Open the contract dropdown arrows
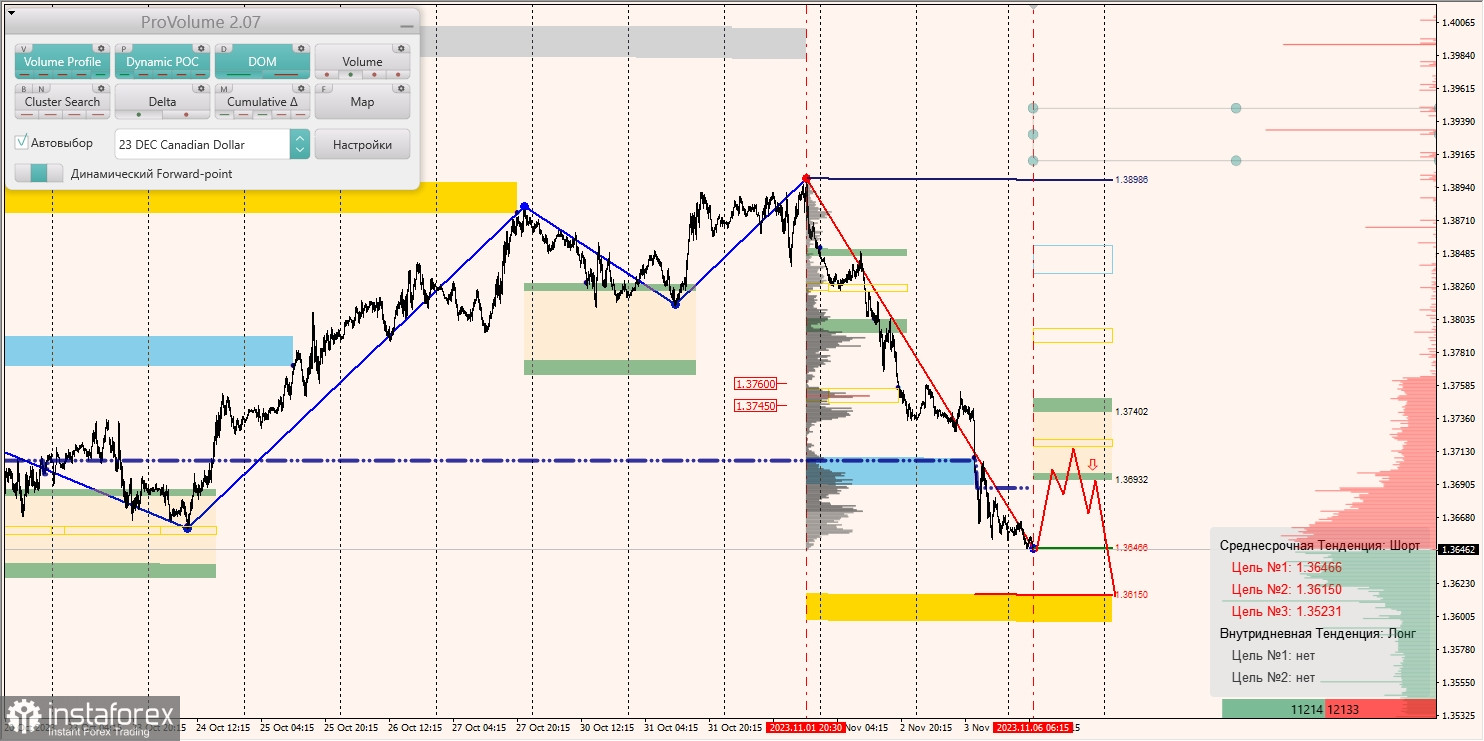 point(299,144)
